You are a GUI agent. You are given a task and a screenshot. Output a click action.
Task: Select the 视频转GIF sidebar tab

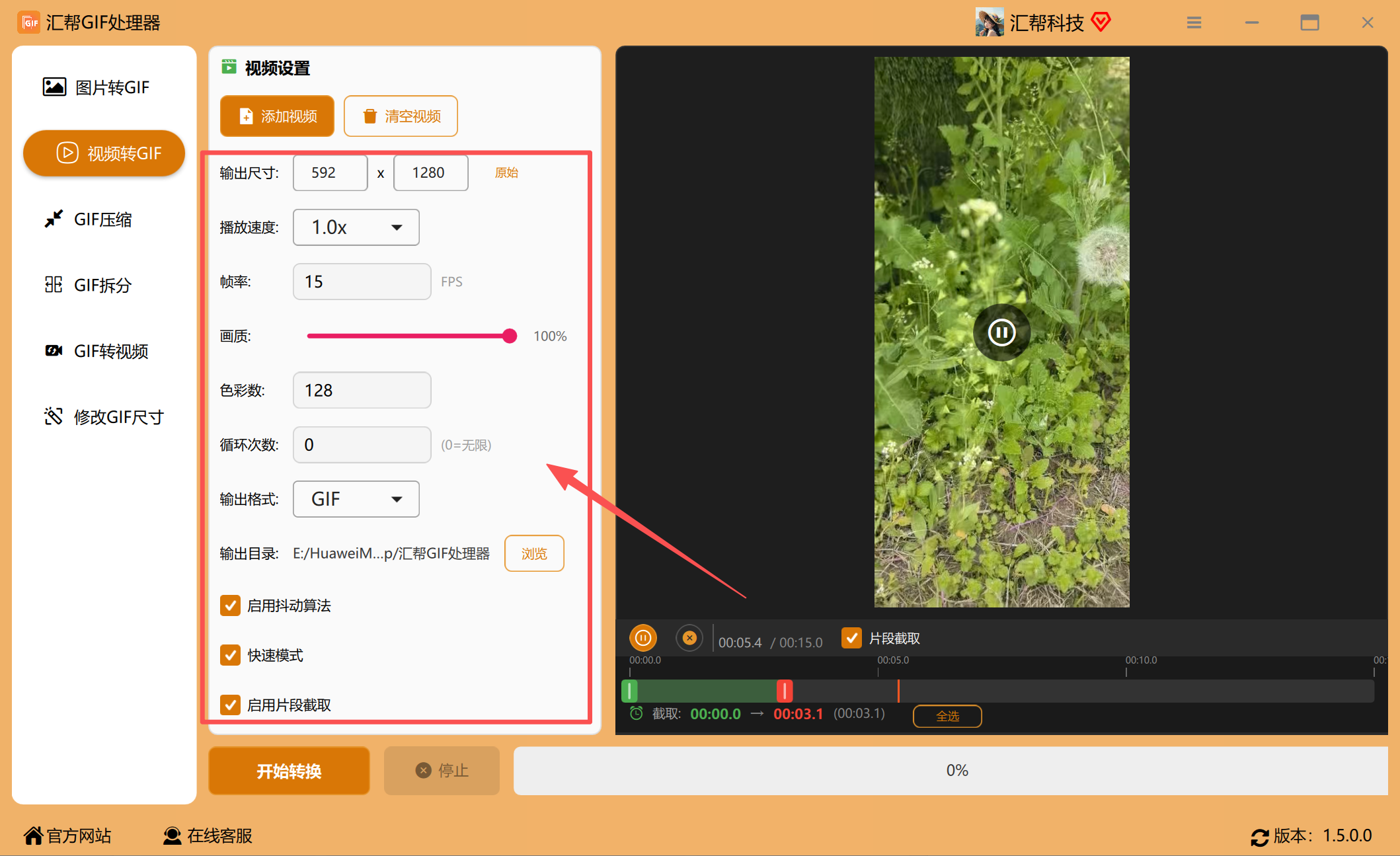tap(104, 153)
